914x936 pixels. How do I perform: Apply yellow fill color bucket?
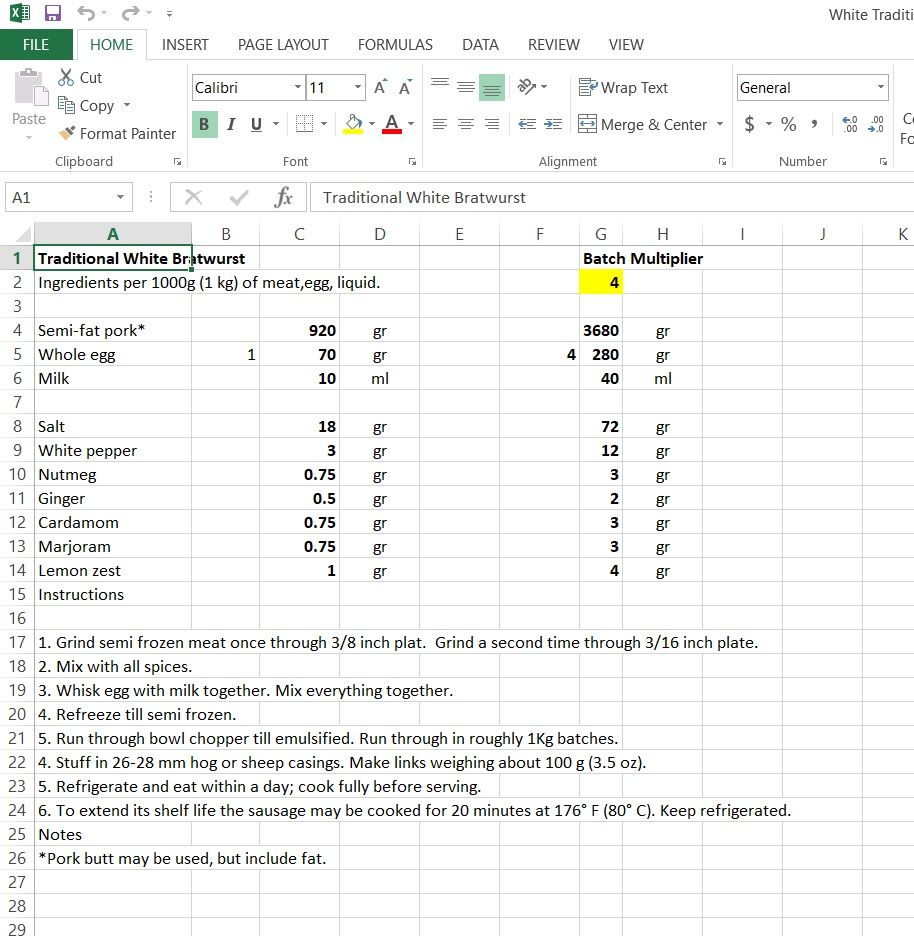(353, 124)
